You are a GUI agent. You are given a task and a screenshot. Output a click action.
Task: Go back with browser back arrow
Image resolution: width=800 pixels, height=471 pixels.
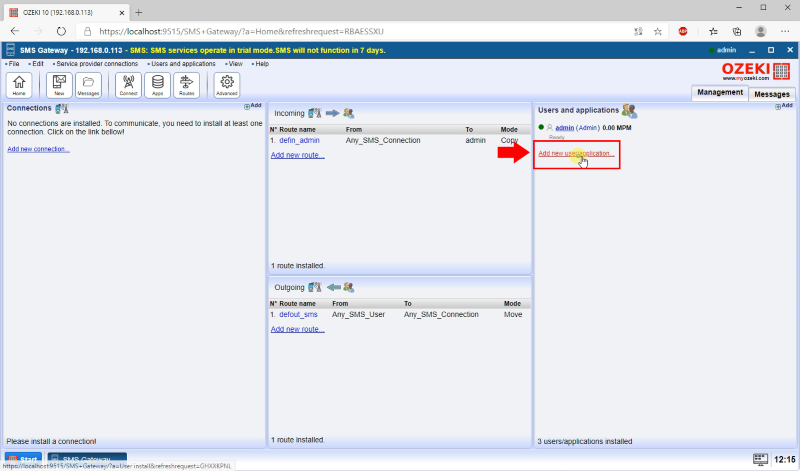[15, 32]
